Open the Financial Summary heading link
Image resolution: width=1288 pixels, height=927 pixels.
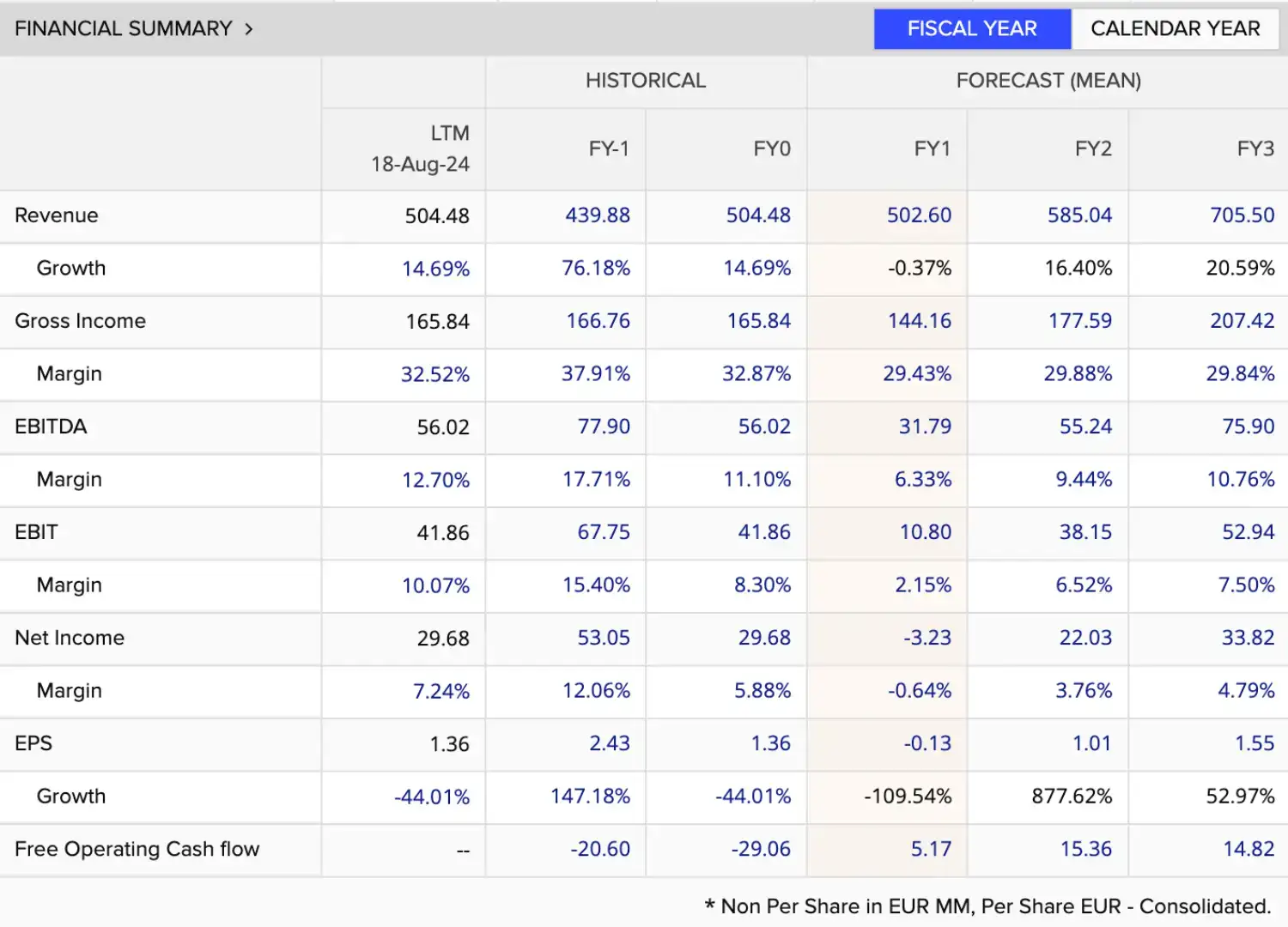(x=124, y=29)
